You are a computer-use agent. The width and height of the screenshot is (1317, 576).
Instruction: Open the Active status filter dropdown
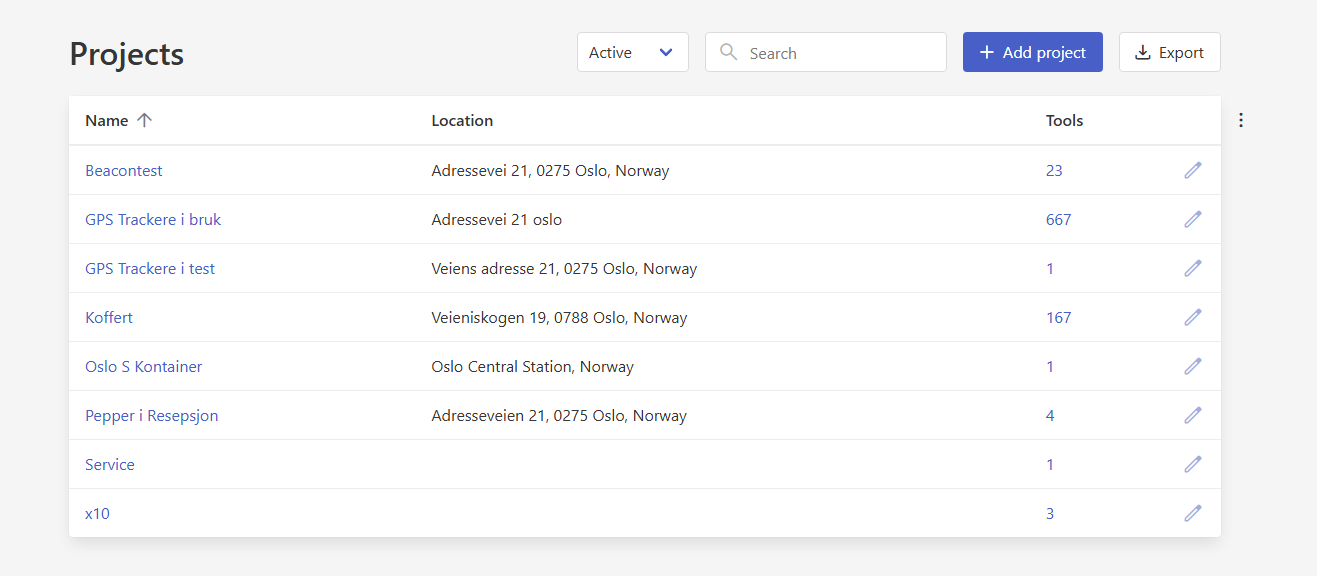coord(632,53)
